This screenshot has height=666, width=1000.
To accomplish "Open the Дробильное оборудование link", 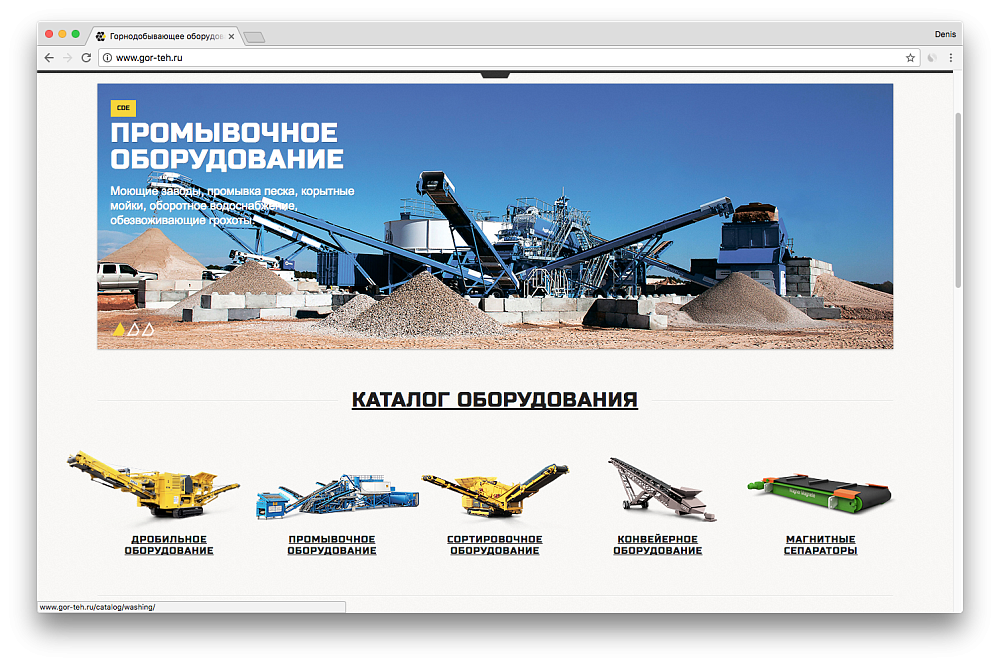I will tap(169, 545).
